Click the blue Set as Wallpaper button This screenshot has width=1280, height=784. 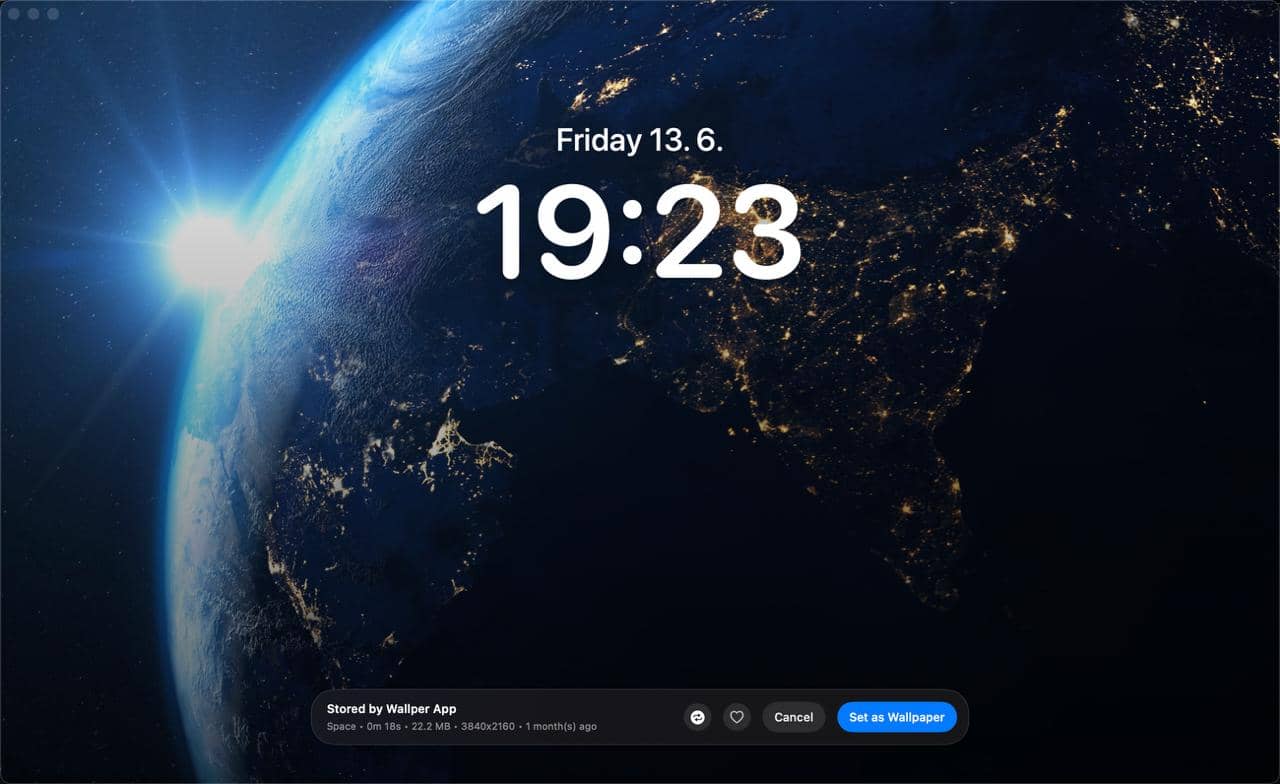(x=896, y=717)
